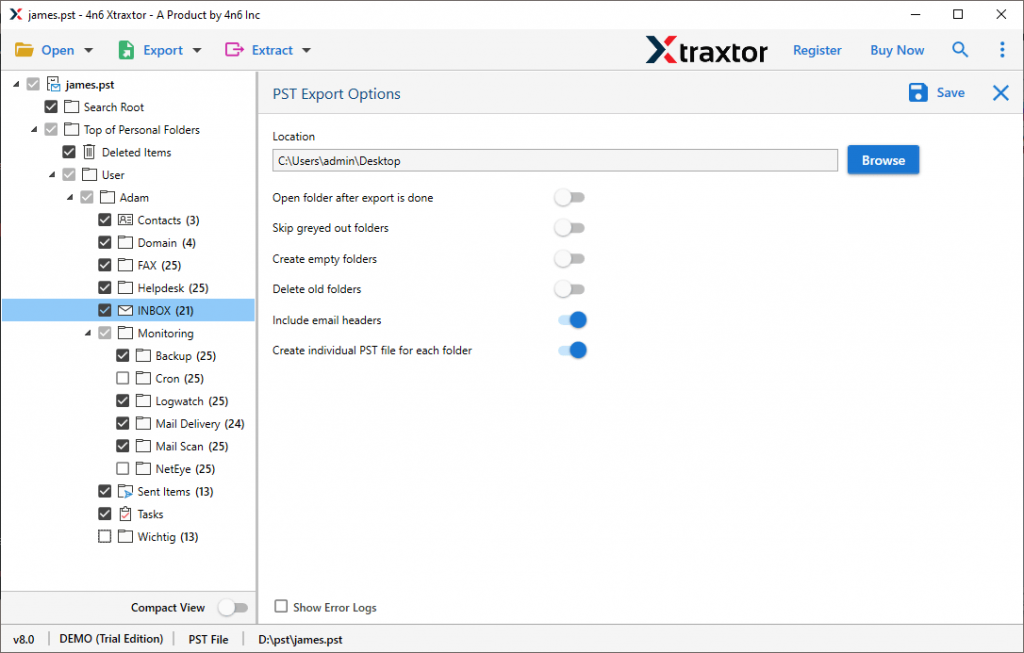Enable Open folder after export is done
The height and width of the screenshot is (653, 1024).
(x=569, y=197)
